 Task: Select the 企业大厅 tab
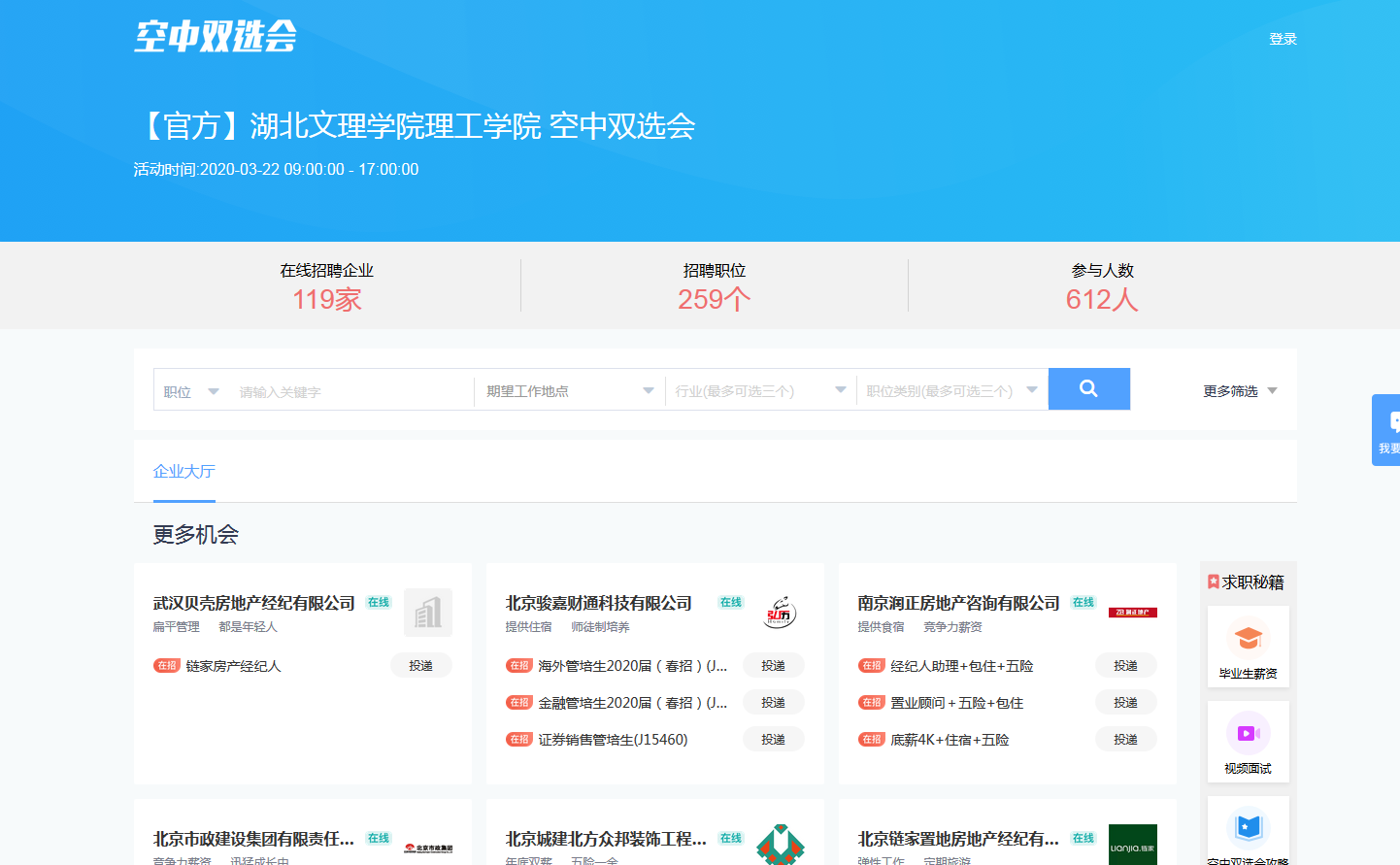click(x=183, y=472)
